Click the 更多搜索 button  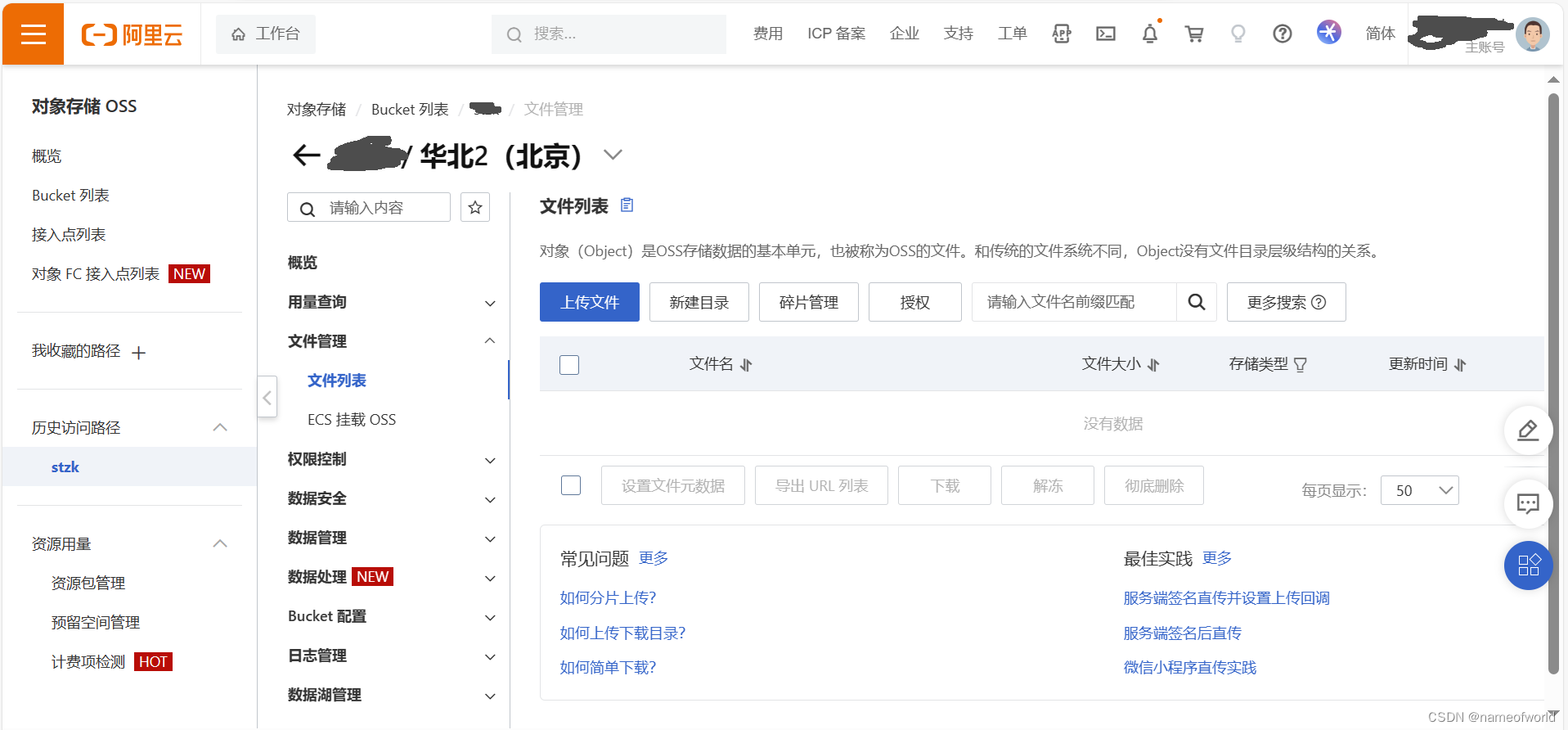(x=1287, y=302)
